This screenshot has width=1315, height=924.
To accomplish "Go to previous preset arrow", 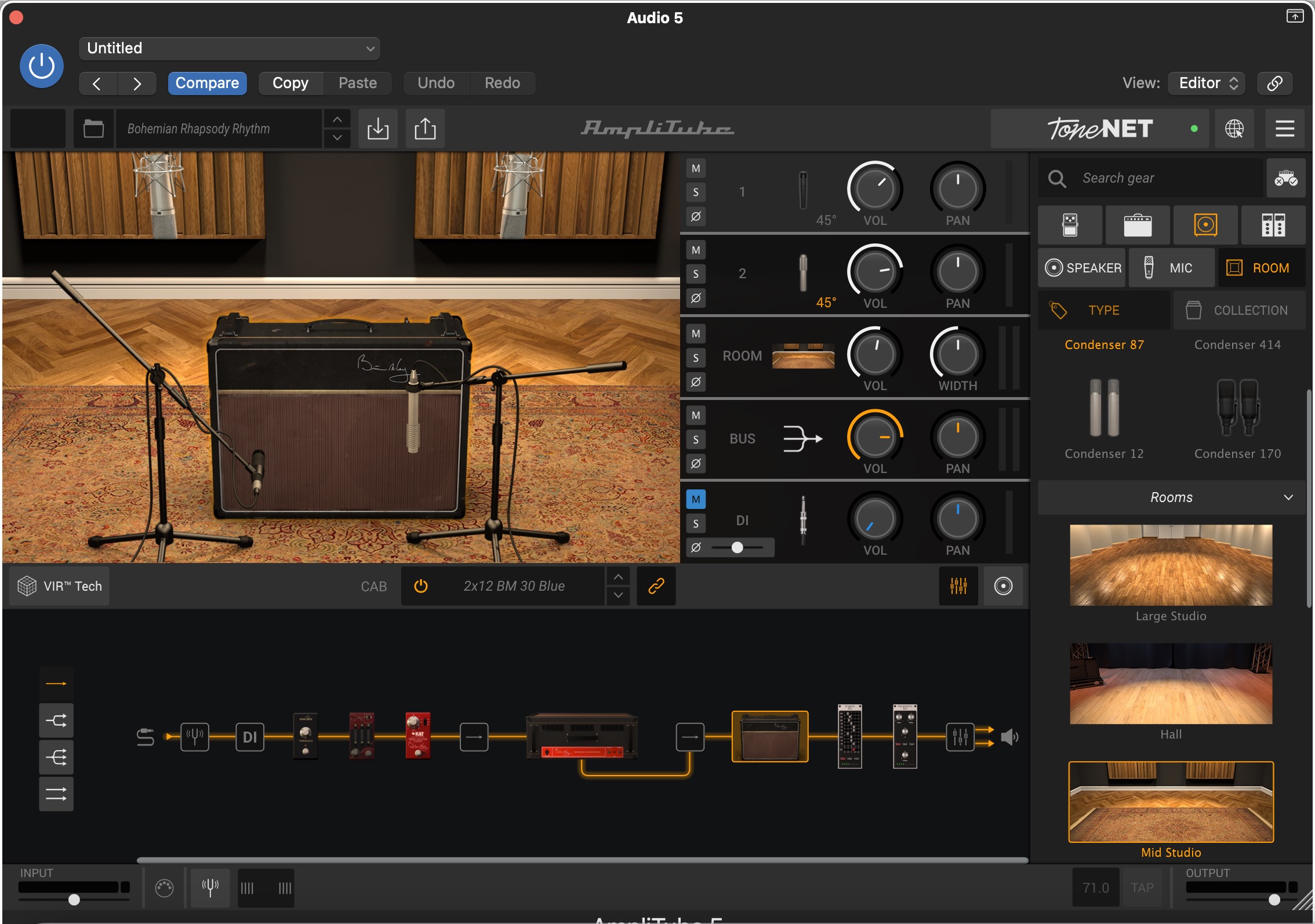I will [98, 83].
